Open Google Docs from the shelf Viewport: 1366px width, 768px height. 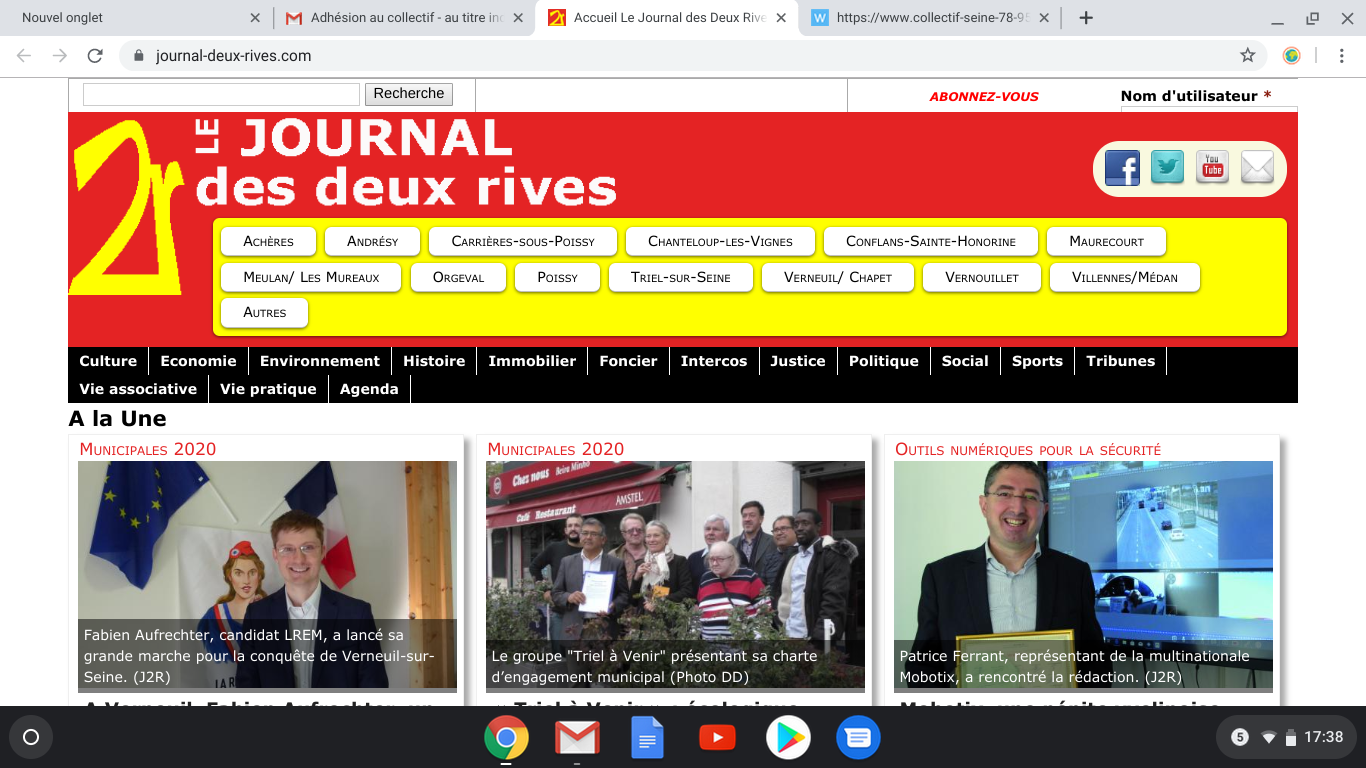(647, 739)
